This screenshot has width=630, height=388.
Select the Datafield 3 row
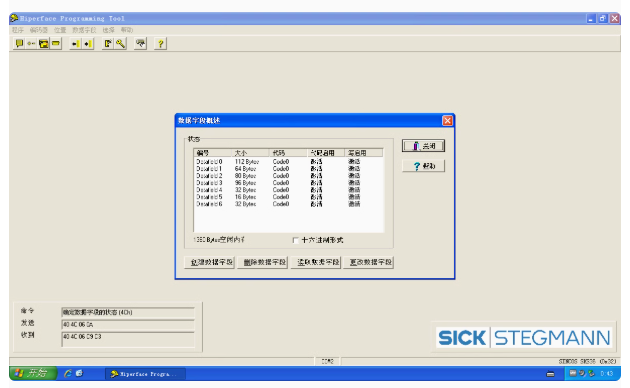288,183
